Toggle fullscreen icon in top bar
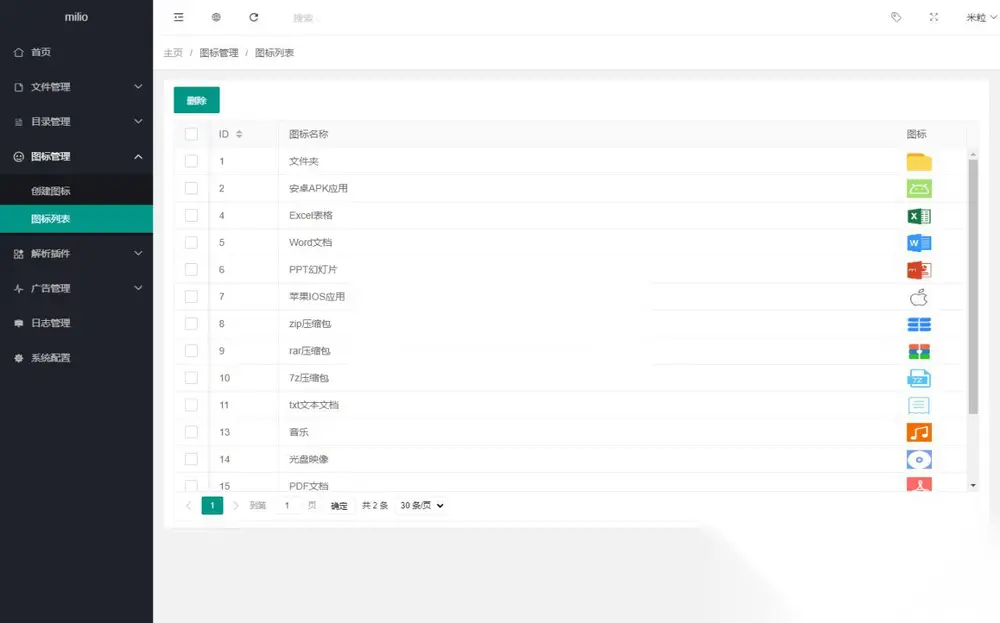 (x=934, y=17)
